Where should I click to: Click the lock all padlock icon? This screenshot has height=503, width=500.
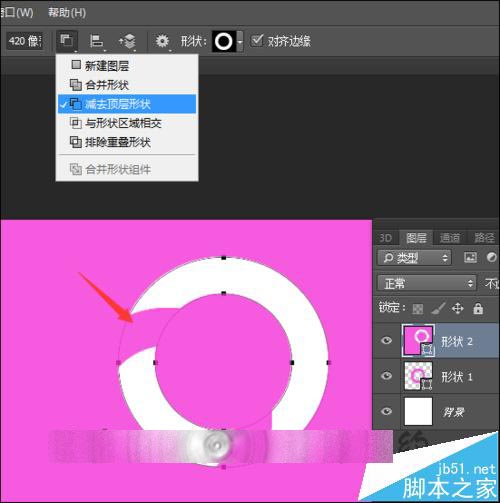click(478, 309)
